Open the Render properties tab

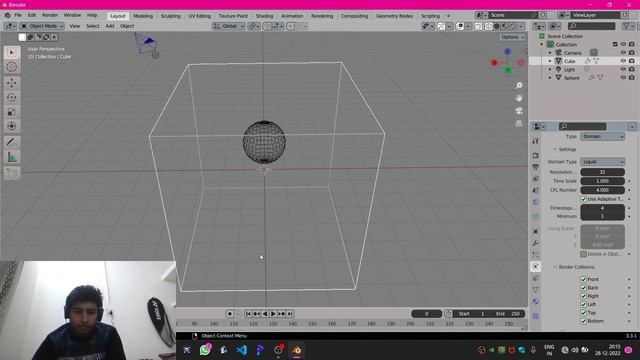pos(536,156)
